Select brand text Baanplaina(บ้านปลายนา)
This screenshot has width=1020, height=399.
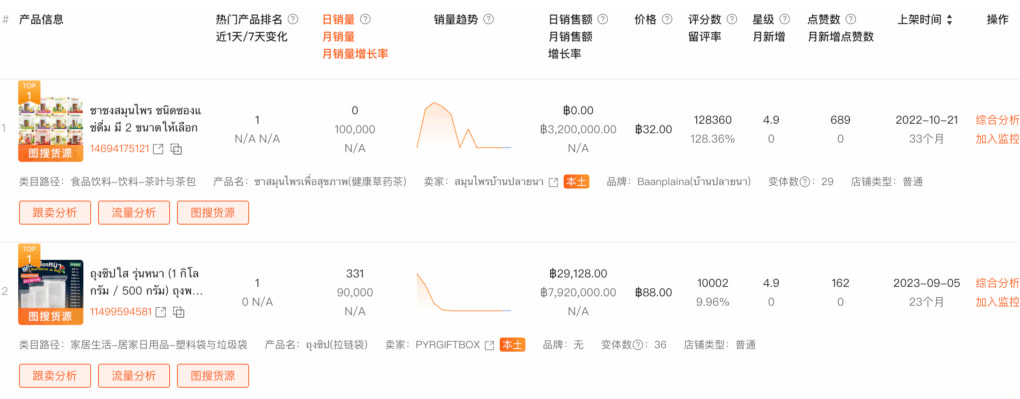(694, 182)
